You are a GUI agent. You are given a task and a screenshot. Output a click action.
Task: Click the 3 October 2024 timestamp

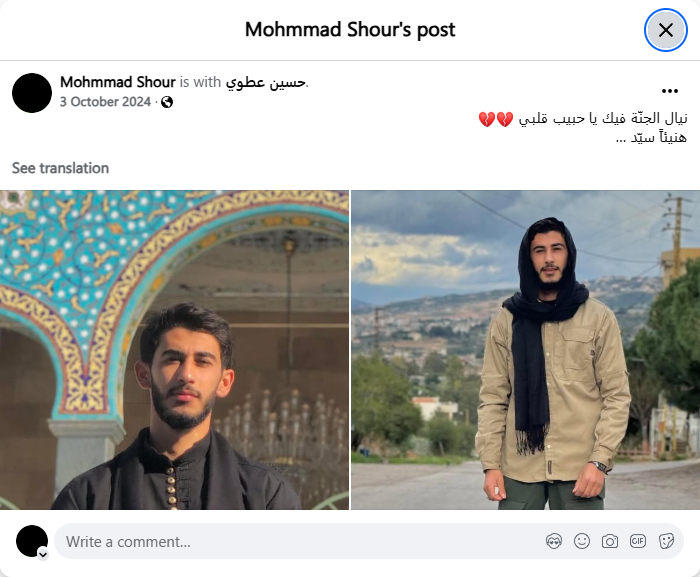click(x=105, y=102)
